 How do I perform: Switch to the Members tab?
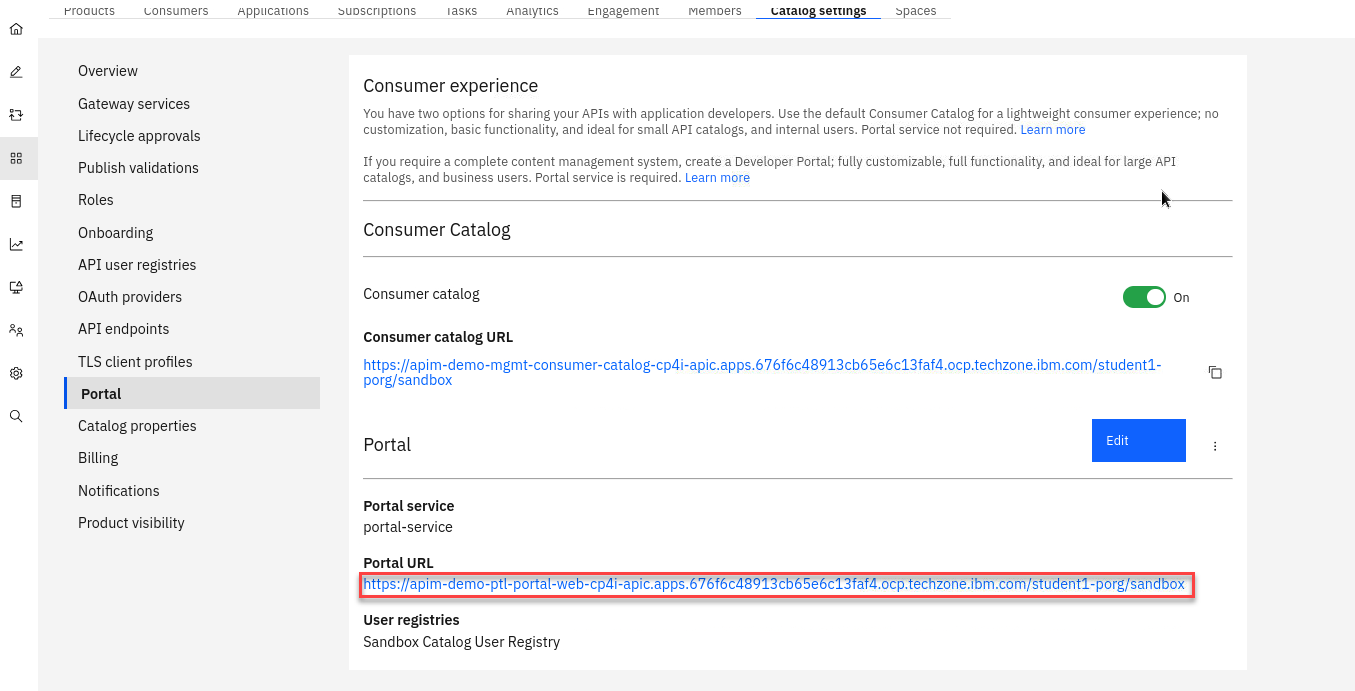(714, 11)
